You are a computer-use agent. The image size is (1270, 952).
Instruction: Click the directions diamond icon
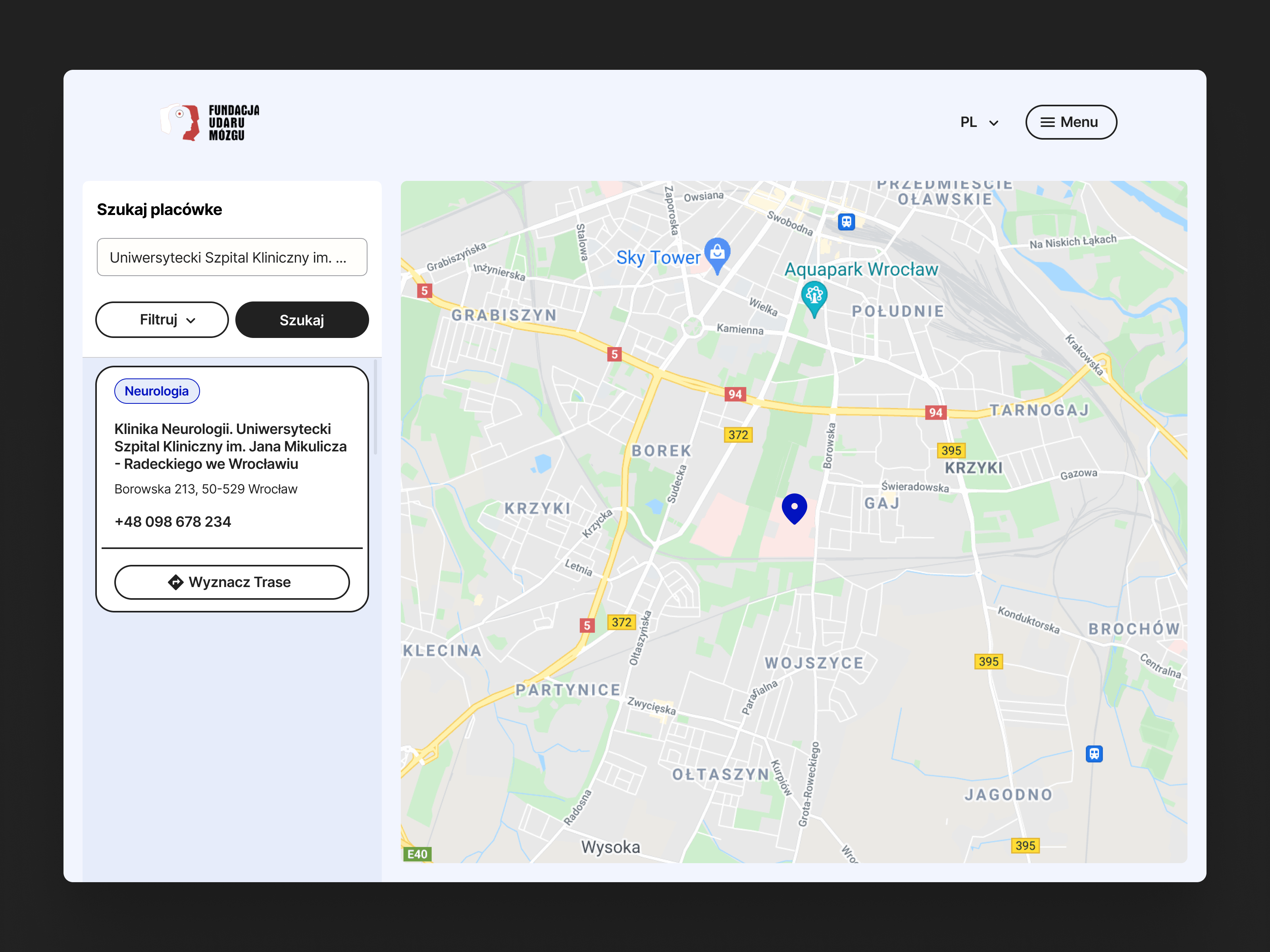tap(176, 582)
